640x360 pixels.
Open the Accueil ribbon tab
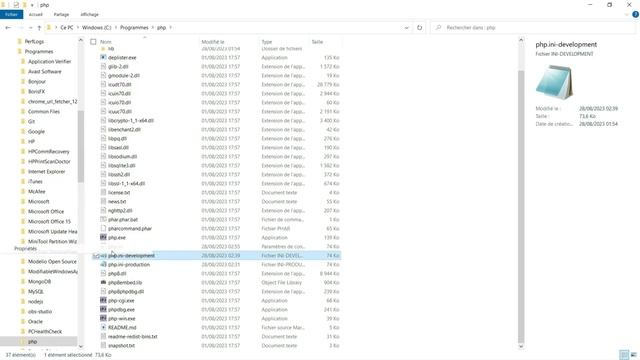tap(36, 14)
